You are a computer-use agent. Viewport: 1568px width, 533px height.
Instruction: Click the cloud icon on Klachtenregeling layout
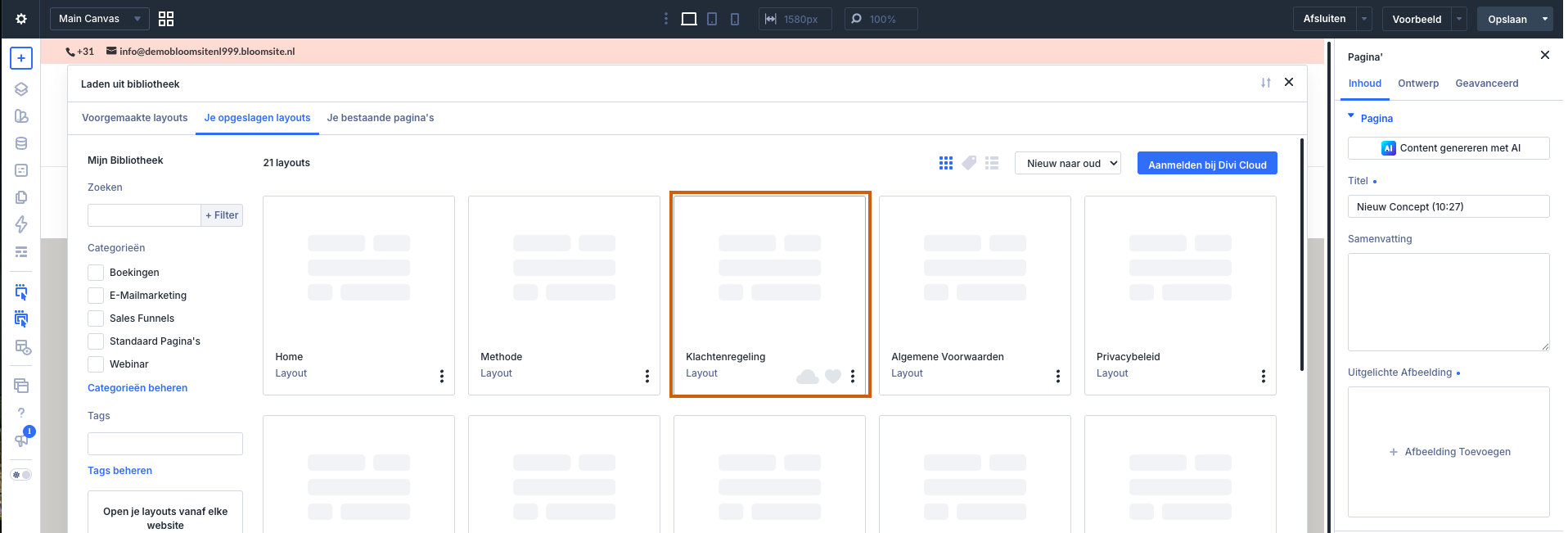click(x=808, y=377)
